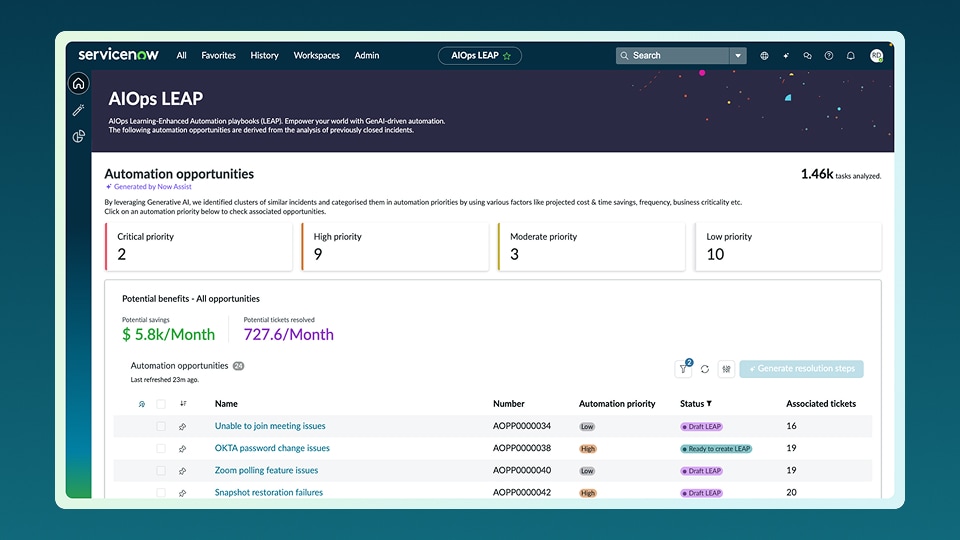960x540 pixels.
Task: Open the user avatar menu
Action: pyautogui.click(x=876, y=56)
